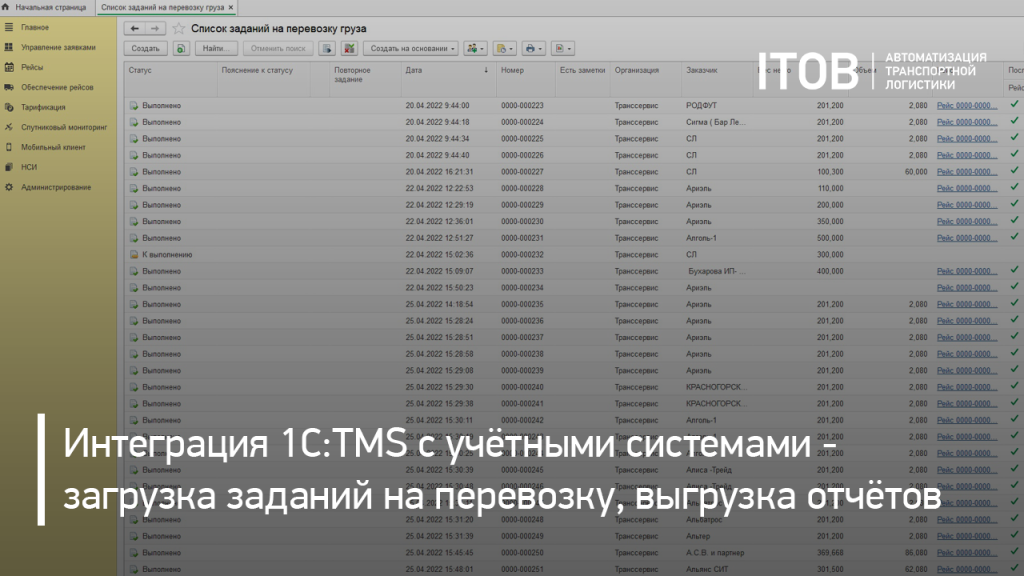The width and height of the screenshot is (1024, 576).
Task: Select the date cell 22.04.2022 15:02:36
Action: pyautogui.click(x=440, y=255)
